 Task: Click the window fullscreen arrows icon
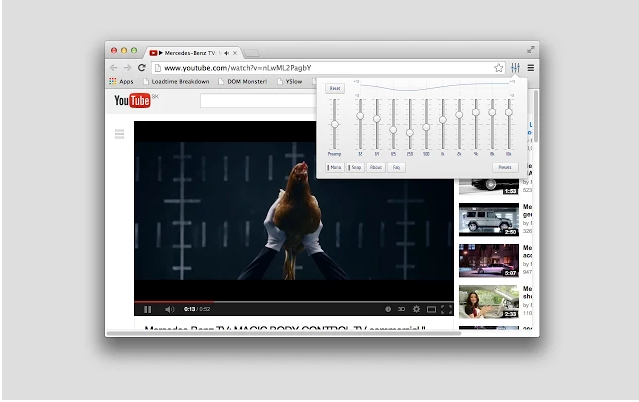point(531,50)
